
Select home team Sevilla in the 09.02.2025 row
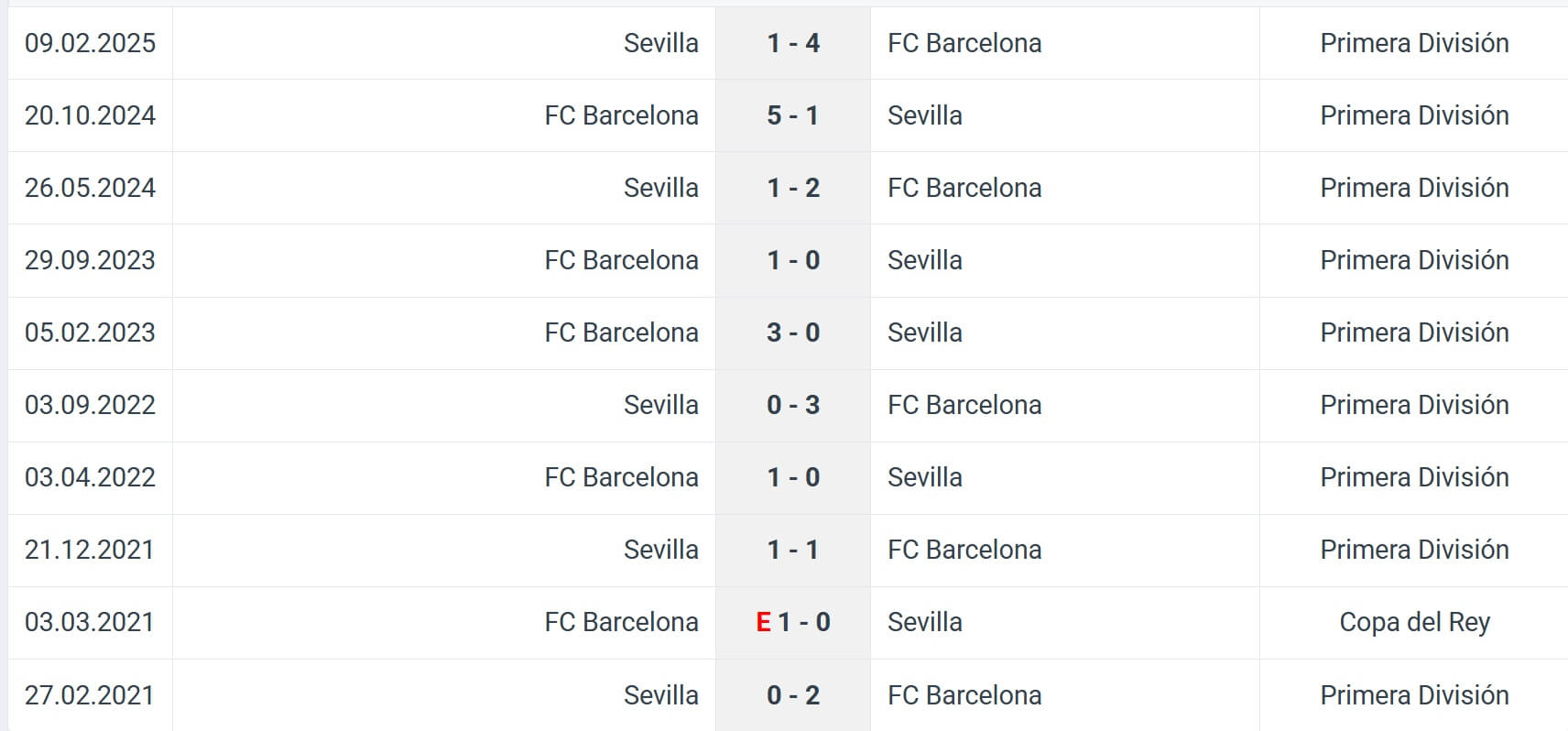pos(660,43)
